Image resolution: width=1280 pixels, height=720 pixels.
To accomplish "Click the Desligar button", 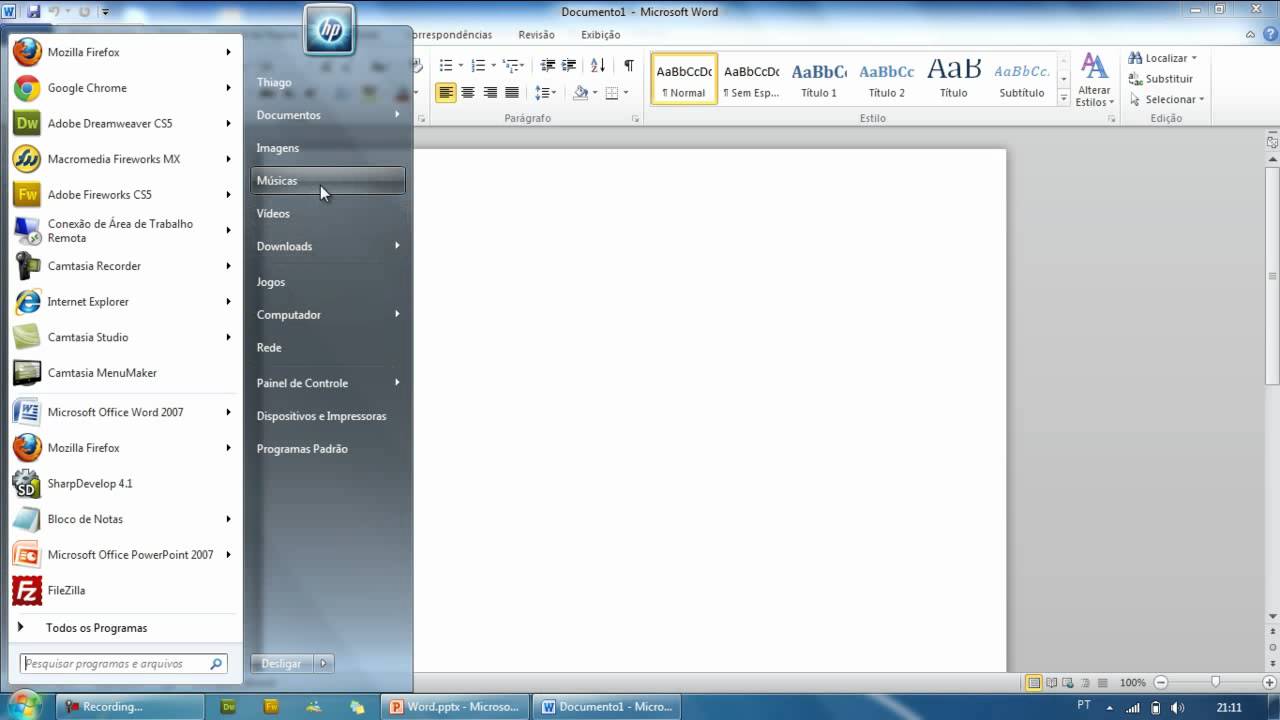I will point(282,663).
